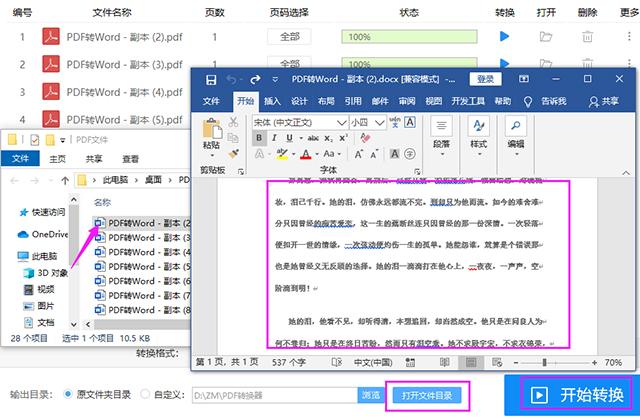Cut selection with scissors icon
Image resolution: width=640 pixels, height=420 pixels.
coord(233,122)
